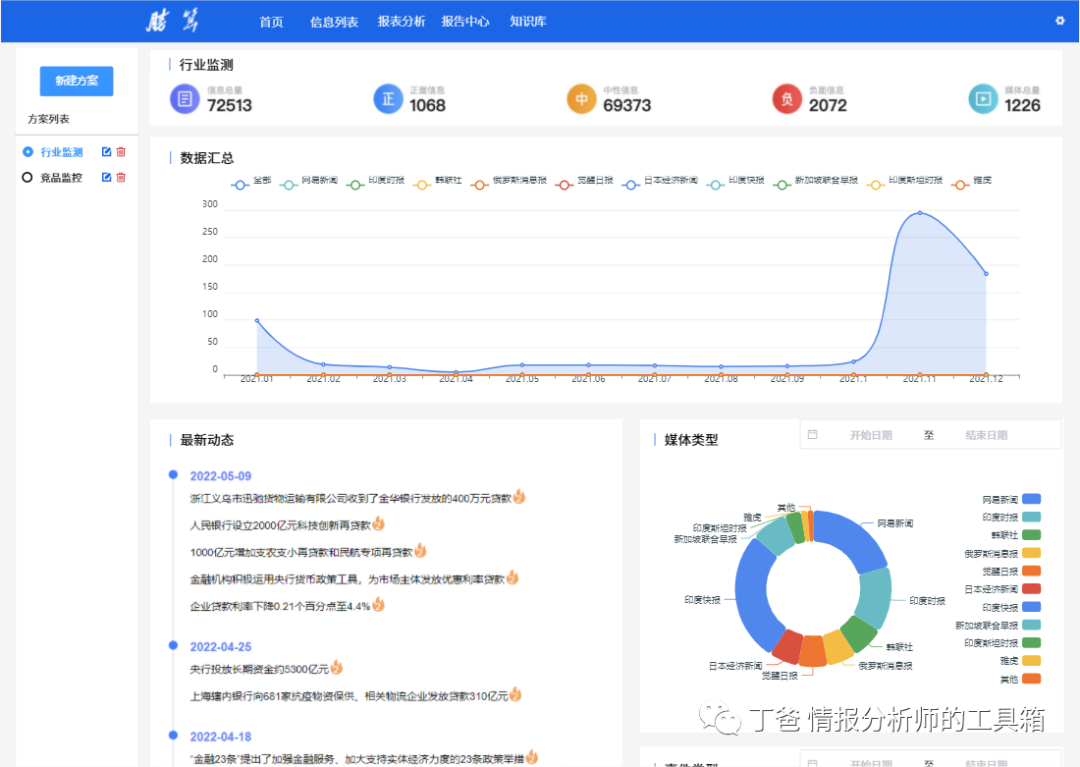Click the 2072 negative info value
The width and height of the screenshot is (1080, 767).
[x=828, y=105]
